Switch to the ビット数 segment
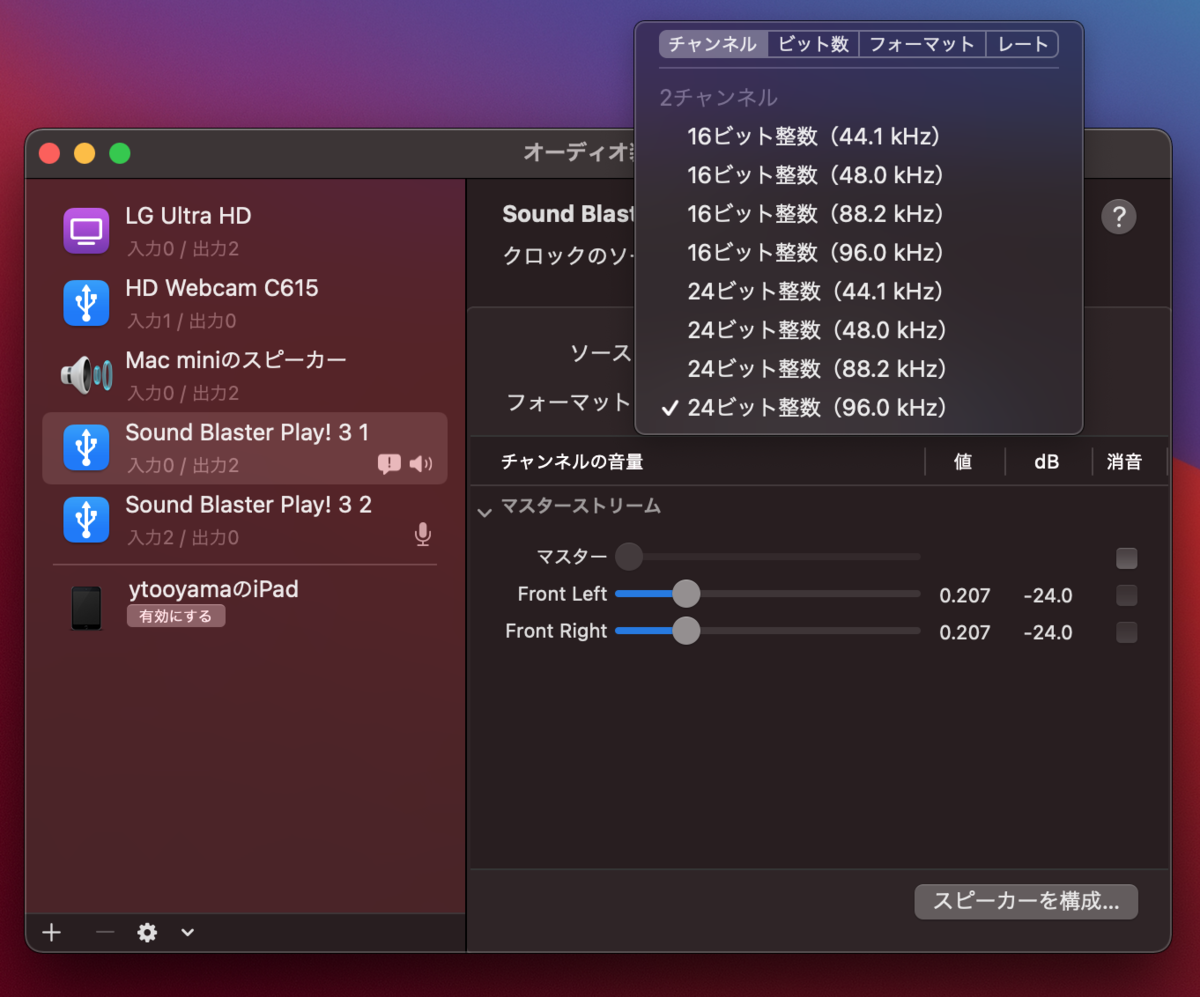Screen dimensions: 1200x997 click(813, 44)
